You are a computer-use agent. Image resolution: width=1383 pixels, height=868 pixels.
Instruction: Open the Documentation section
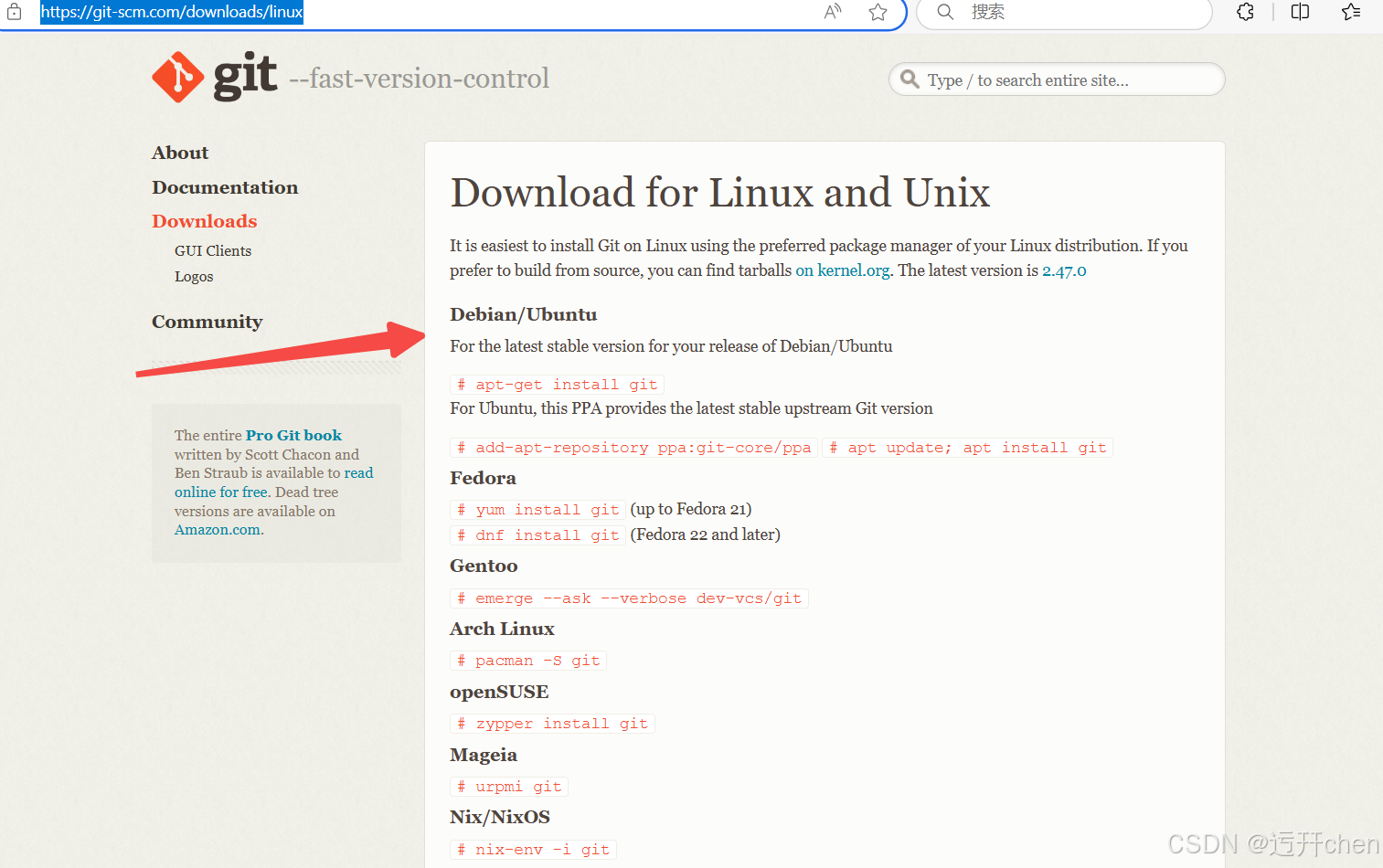coord(225,187)
